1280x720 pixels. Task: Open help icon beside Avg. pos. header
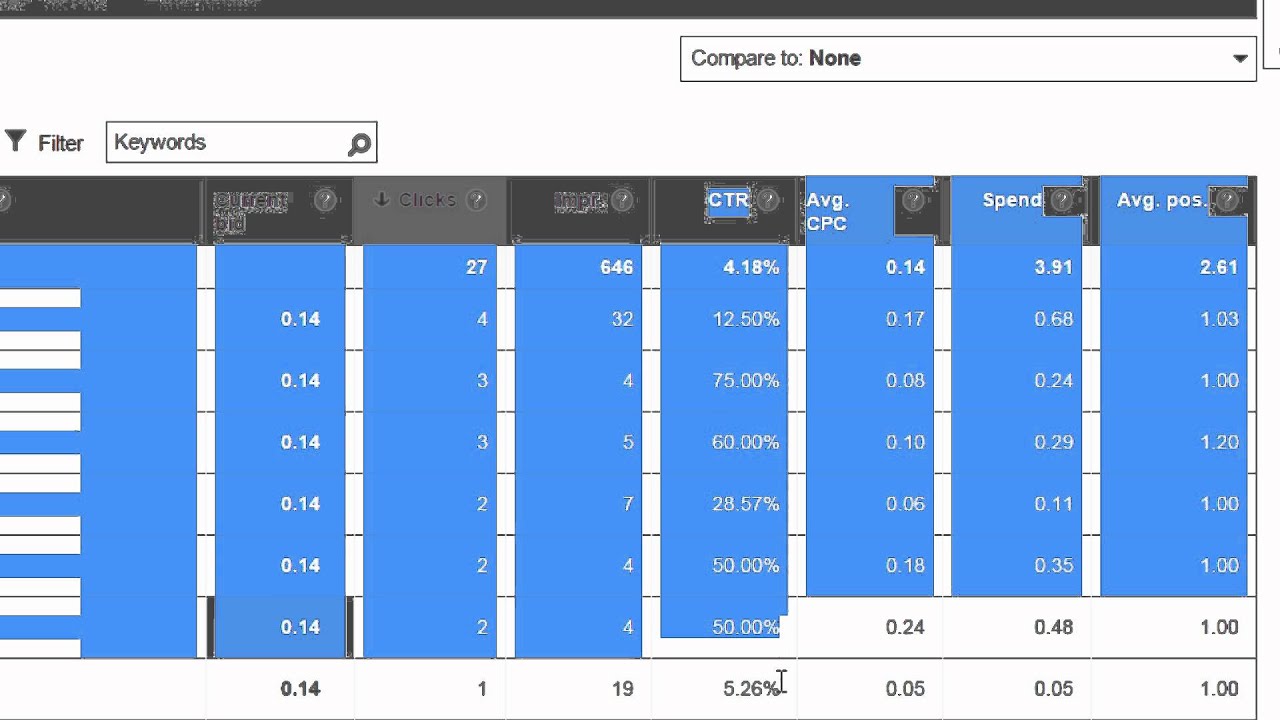pos(1227,201)
